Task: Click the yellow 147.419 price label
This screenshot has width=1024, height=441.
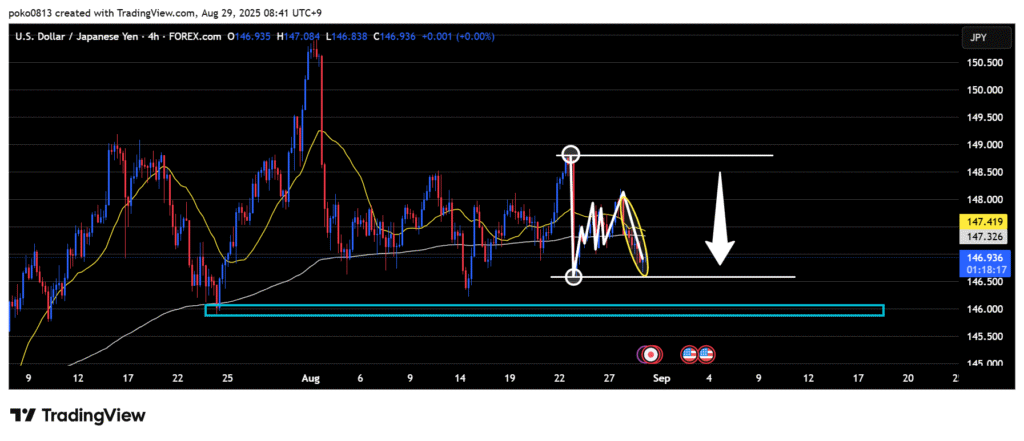Action: [980, 220]
